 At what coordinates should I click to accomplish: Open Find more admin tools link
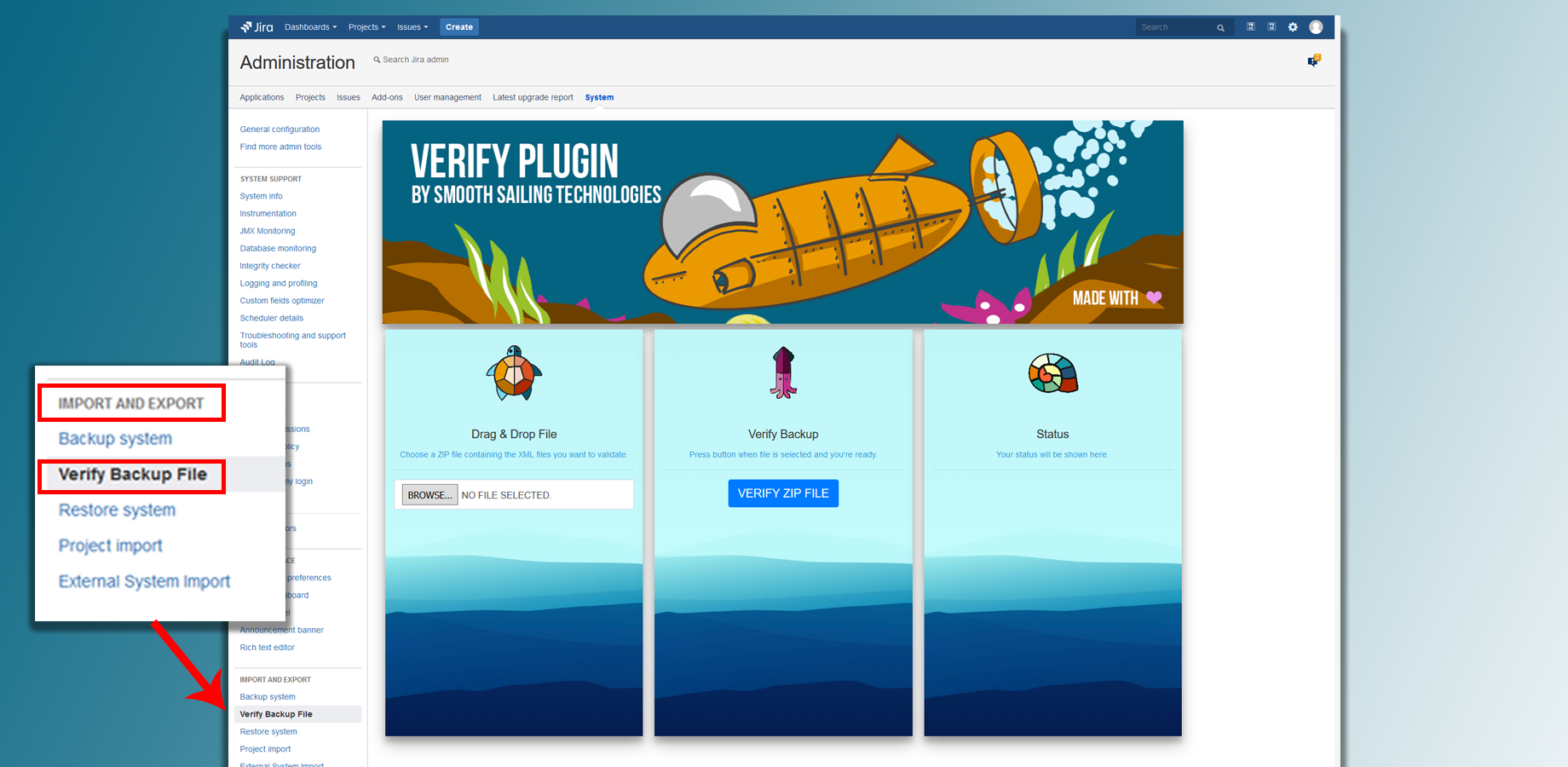coord(280,147)
